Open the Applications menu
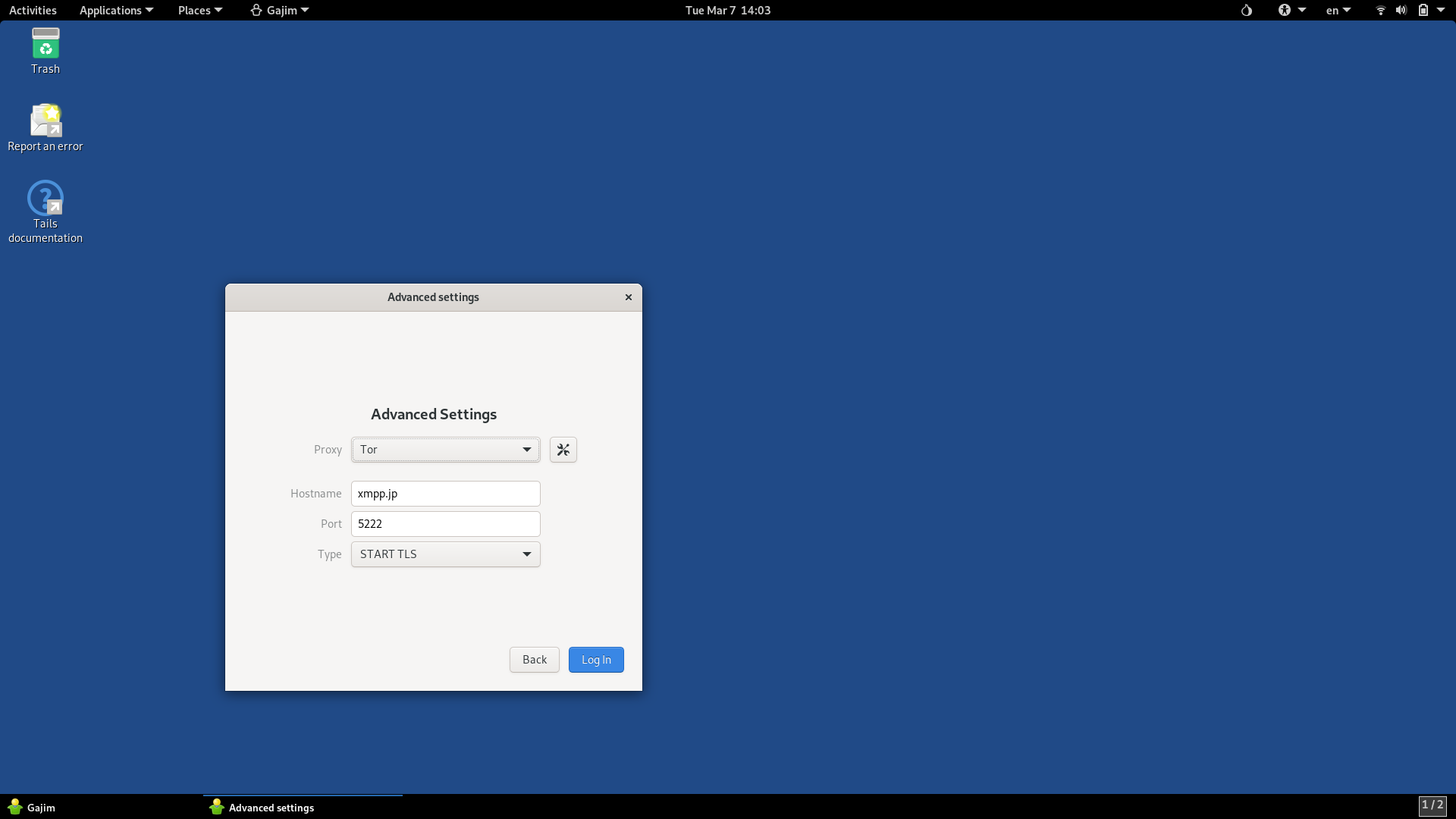 click(x=116, y=11)
